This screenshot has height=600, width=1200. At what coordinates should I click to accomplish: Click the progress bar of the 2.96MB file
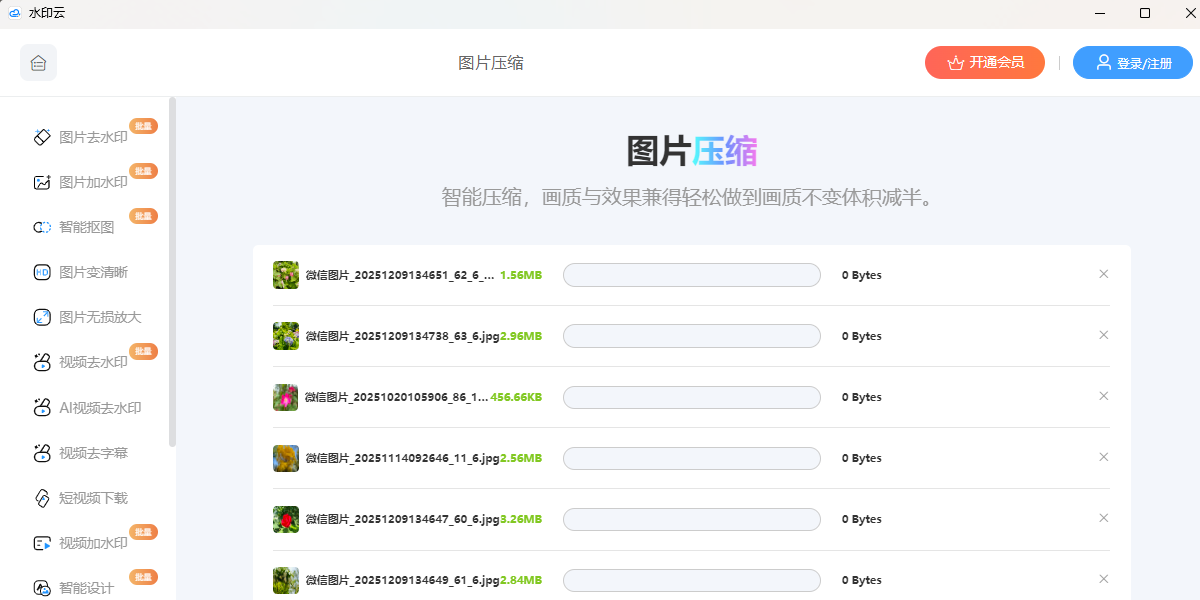pyautogui.click(x=692, y=336)
